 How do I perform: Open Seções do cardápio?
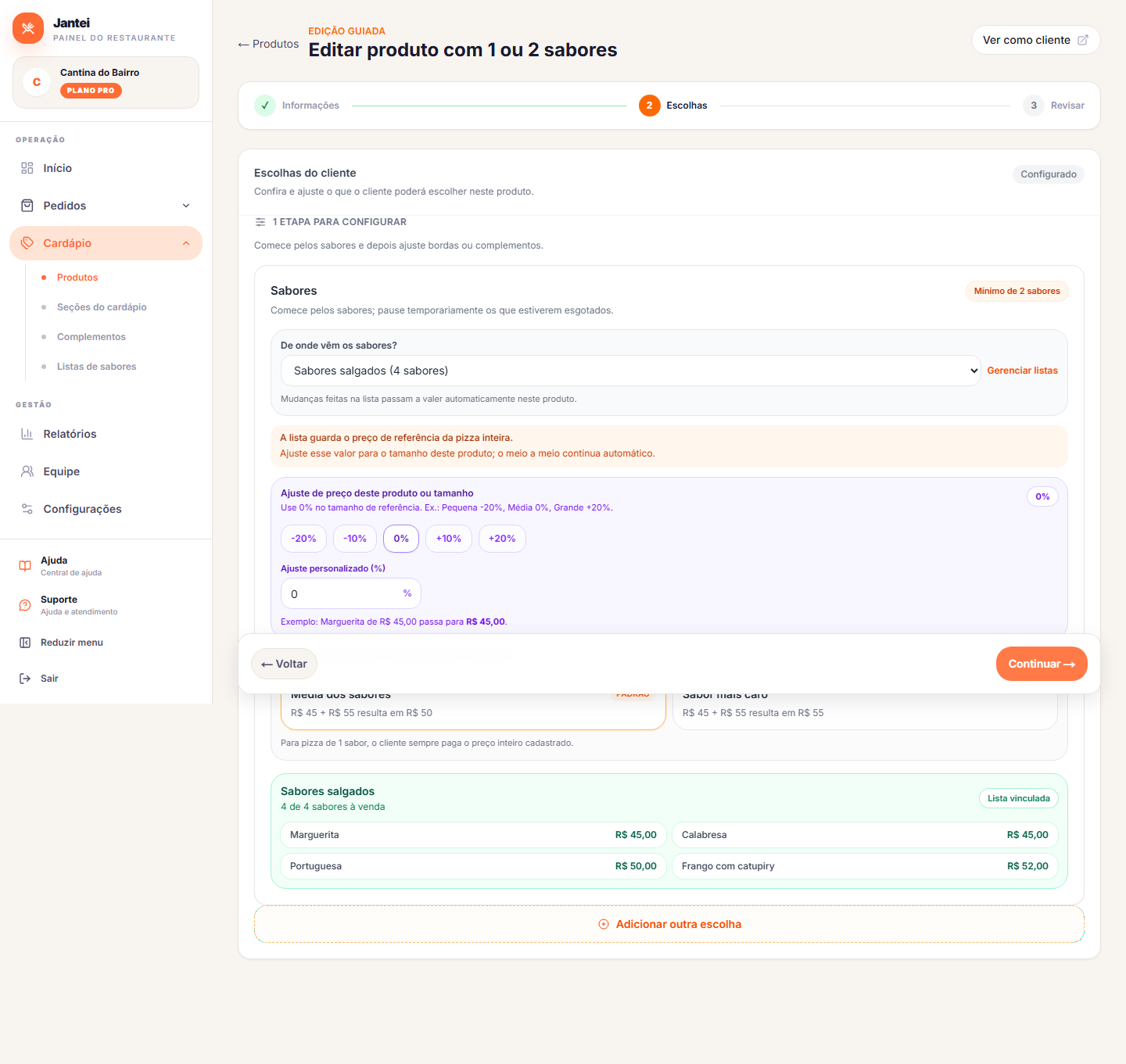coord(102,307)
